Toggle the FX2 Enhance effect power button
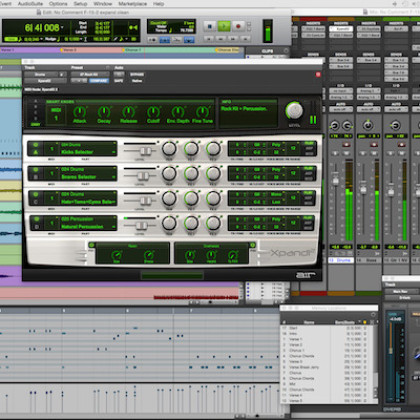 click(253, 245)
